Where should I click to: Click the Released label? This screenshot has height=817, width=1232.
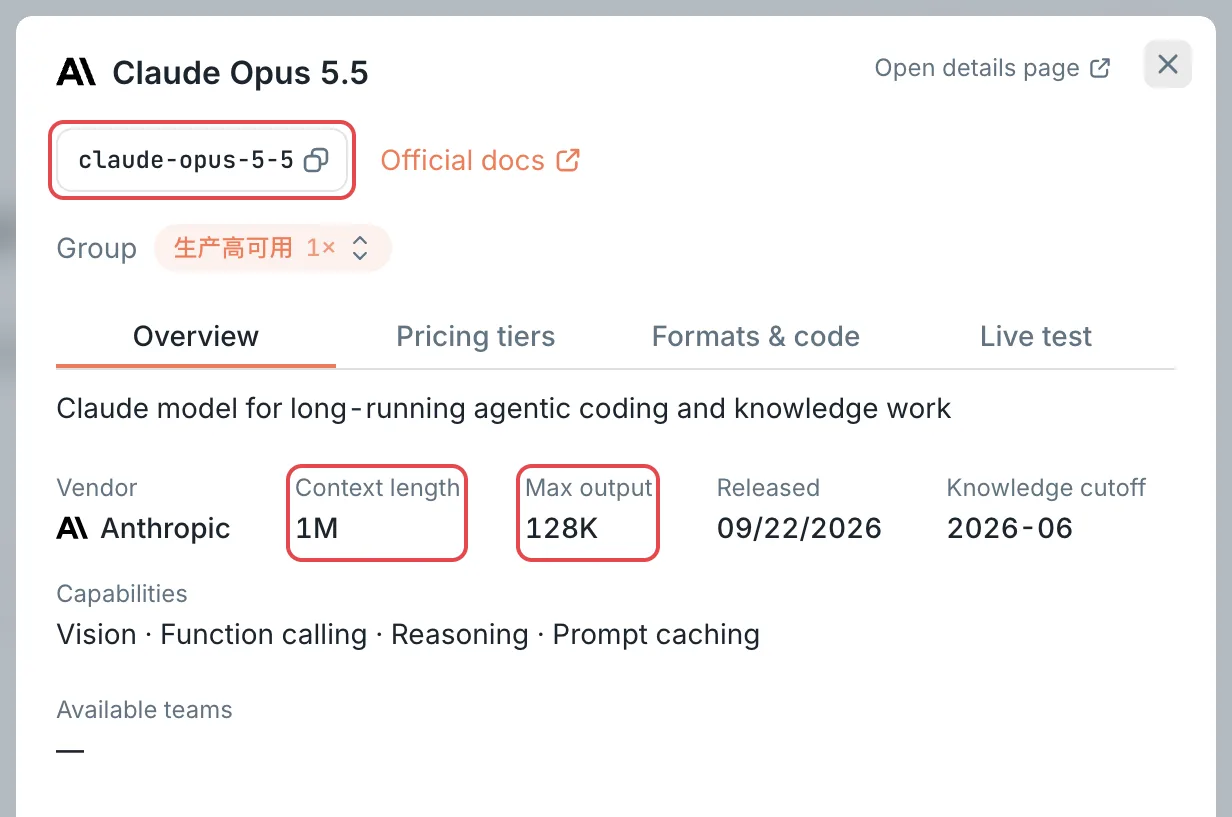[x=768, y=488]
